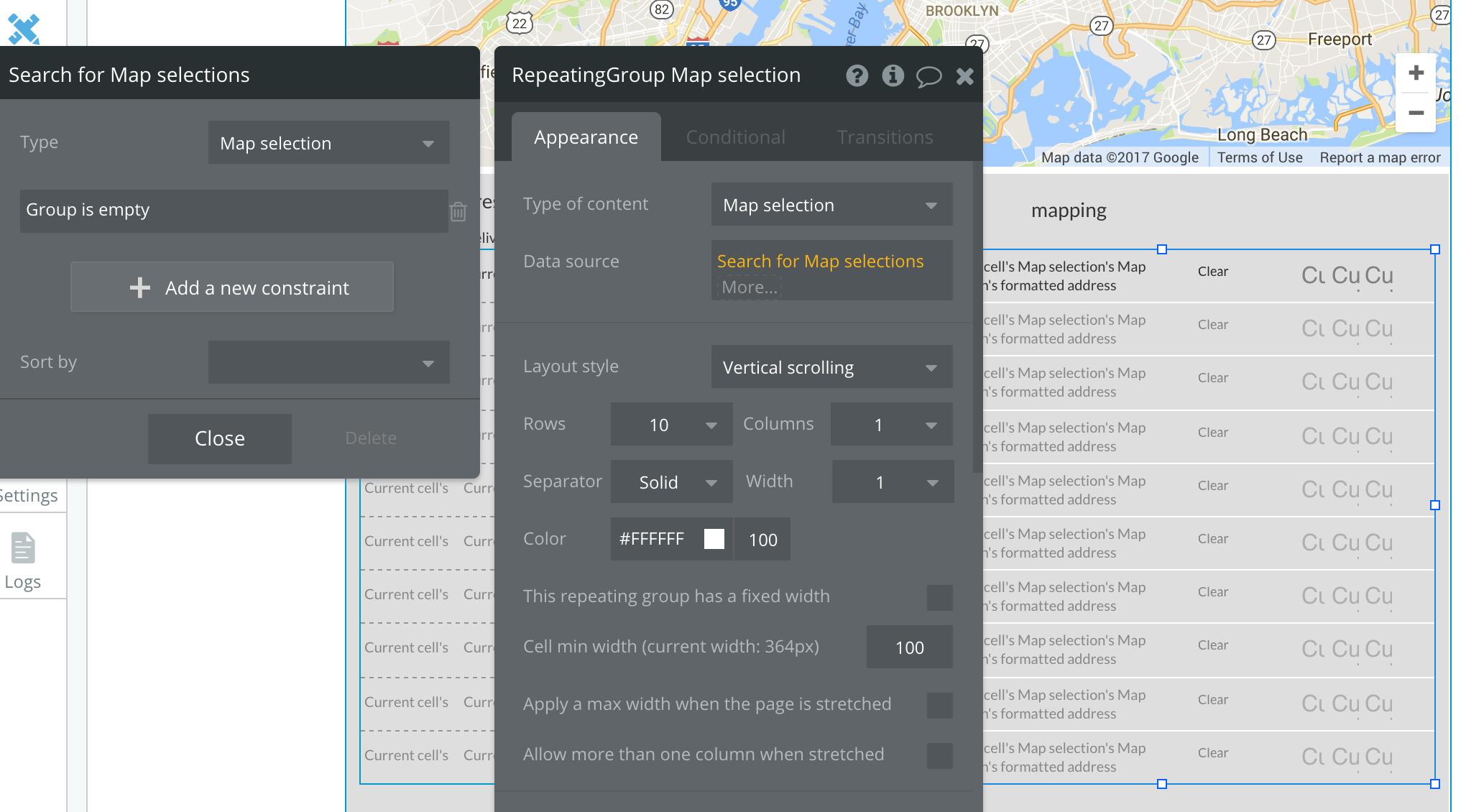
Task: Open the Type of content dropdown
Action: click(x=831, y=205)
